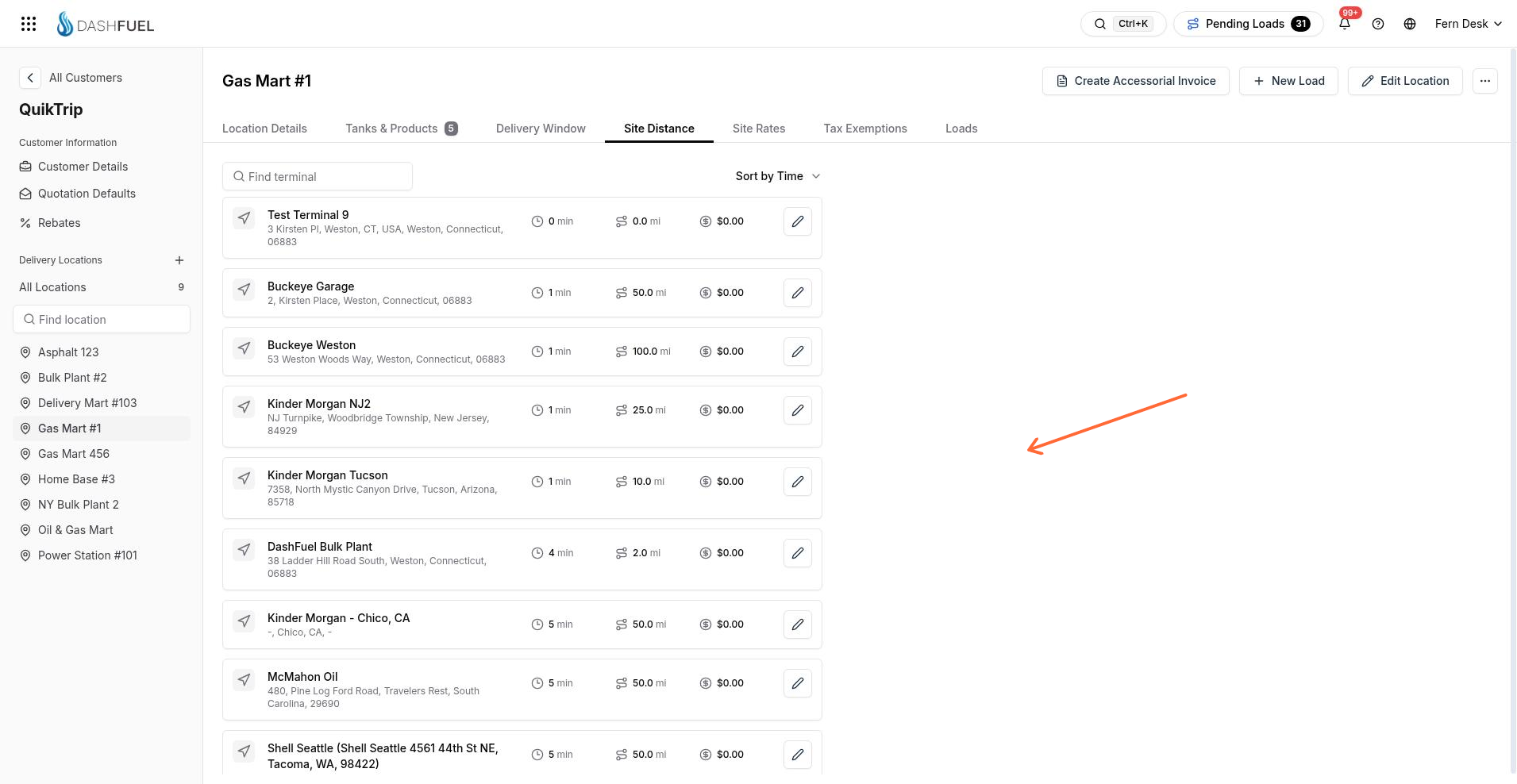The height and width of the screenshot is (784, 1517).
Task: Click the New Load button
Action: pyautogui.click(x=1288, y=81)
